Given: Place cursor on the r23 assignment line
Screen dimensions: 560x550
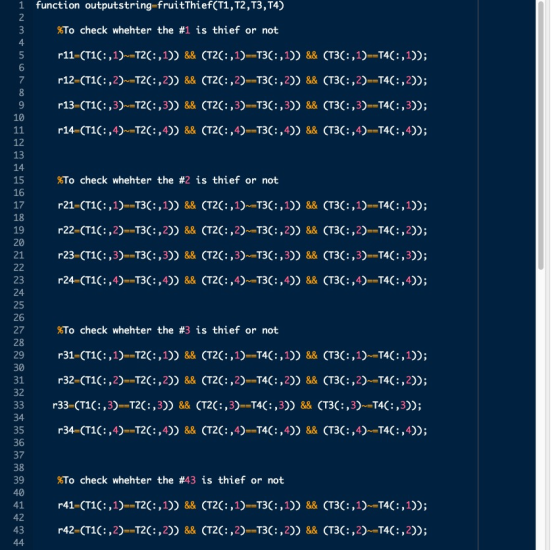Looking at the screenshot, I should pos(242,255).
